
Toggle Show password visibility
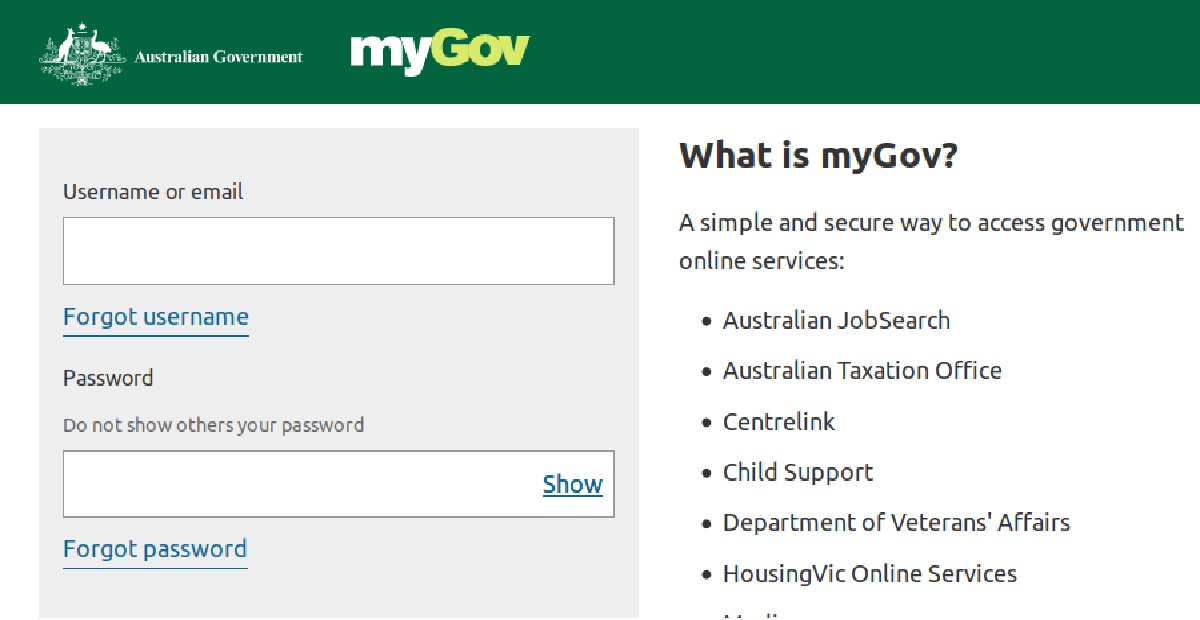pos(572,485)
